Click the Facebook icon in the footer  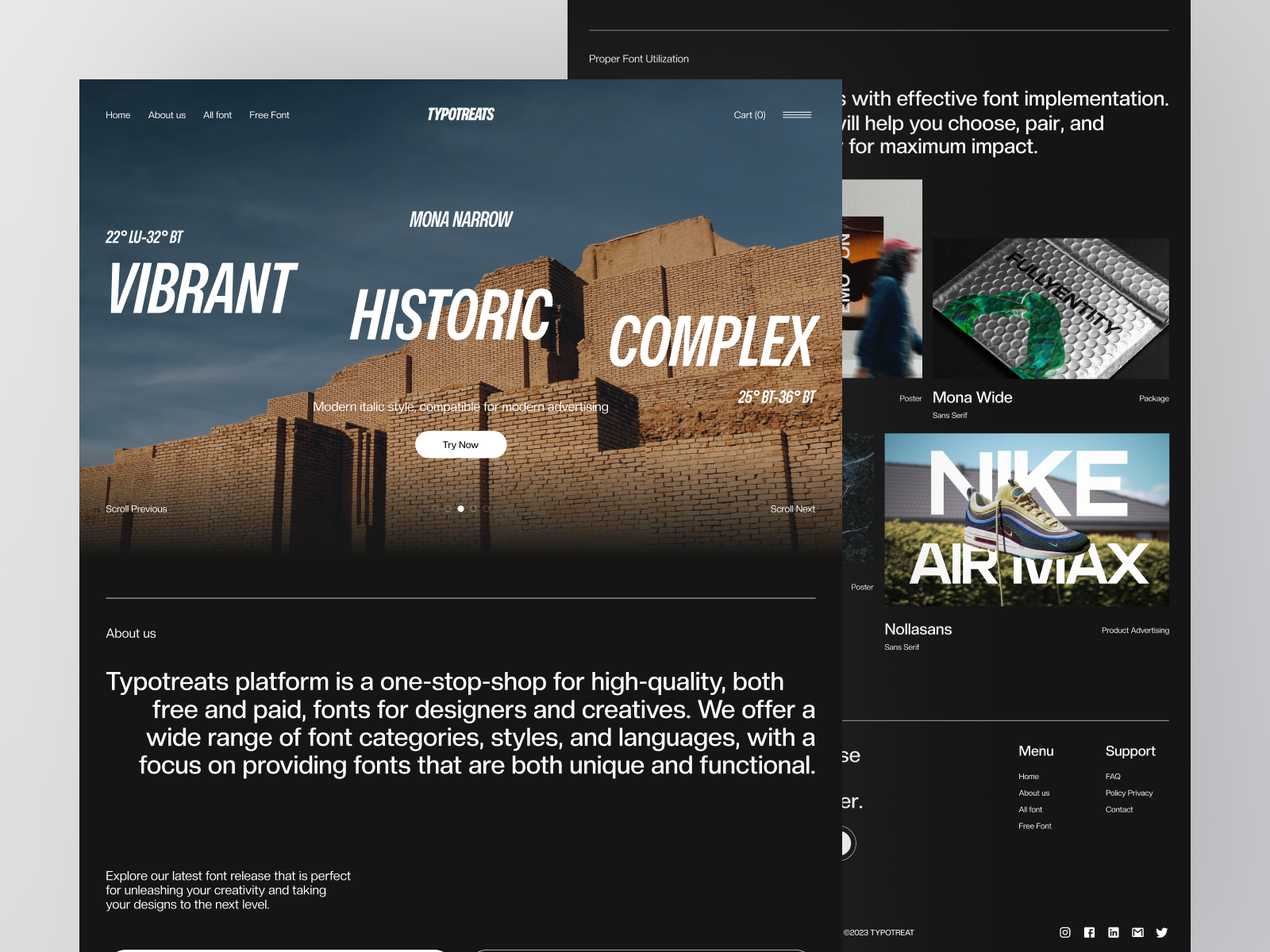click(x=1090, y=932)
